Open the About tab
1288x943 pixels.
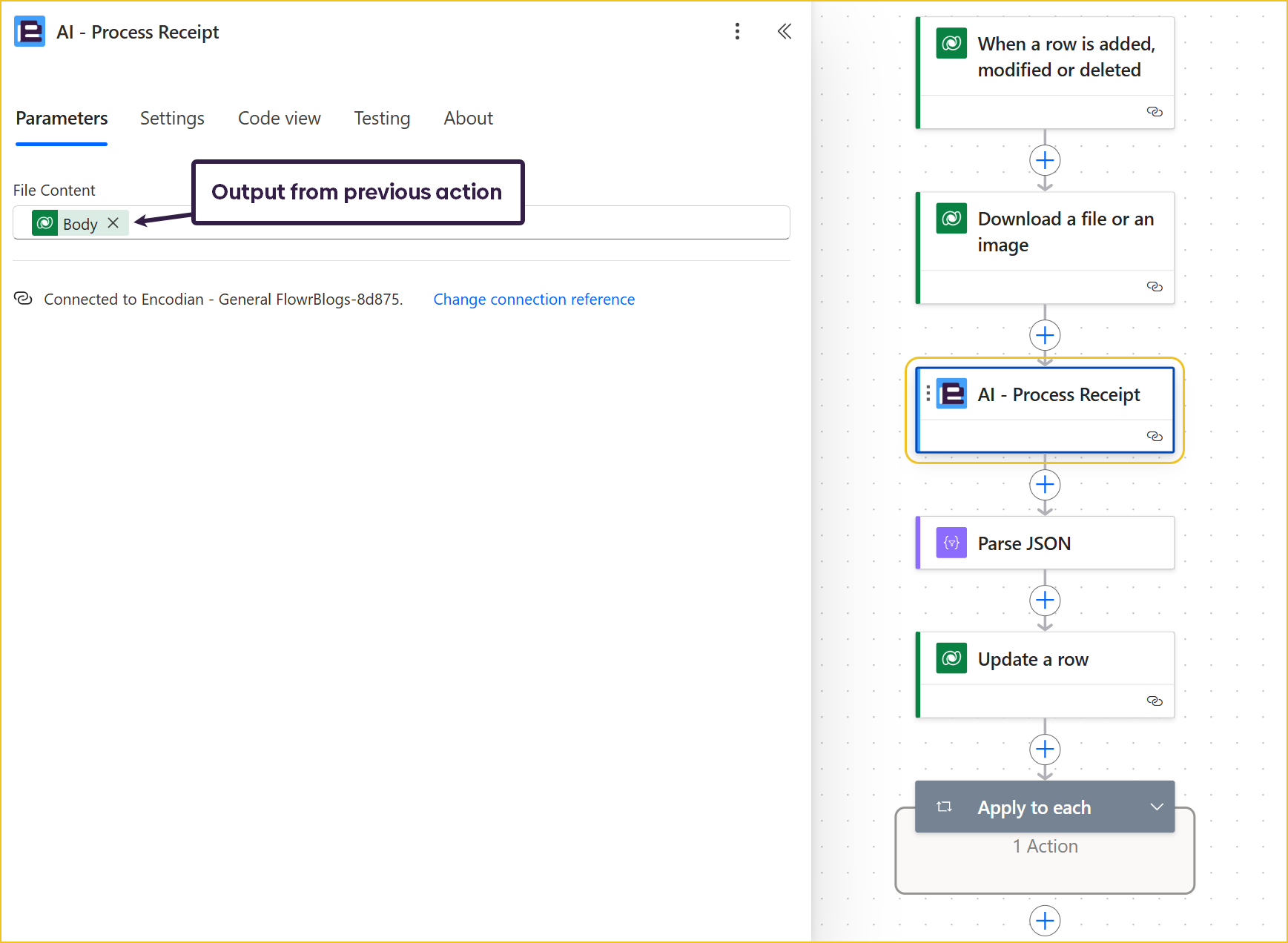pos(468,119)
